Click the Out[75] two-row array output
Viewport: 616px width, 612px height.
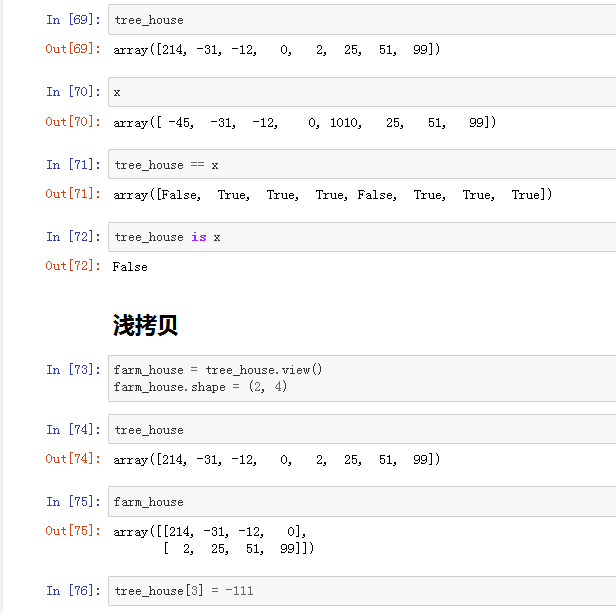pos(214,540)
